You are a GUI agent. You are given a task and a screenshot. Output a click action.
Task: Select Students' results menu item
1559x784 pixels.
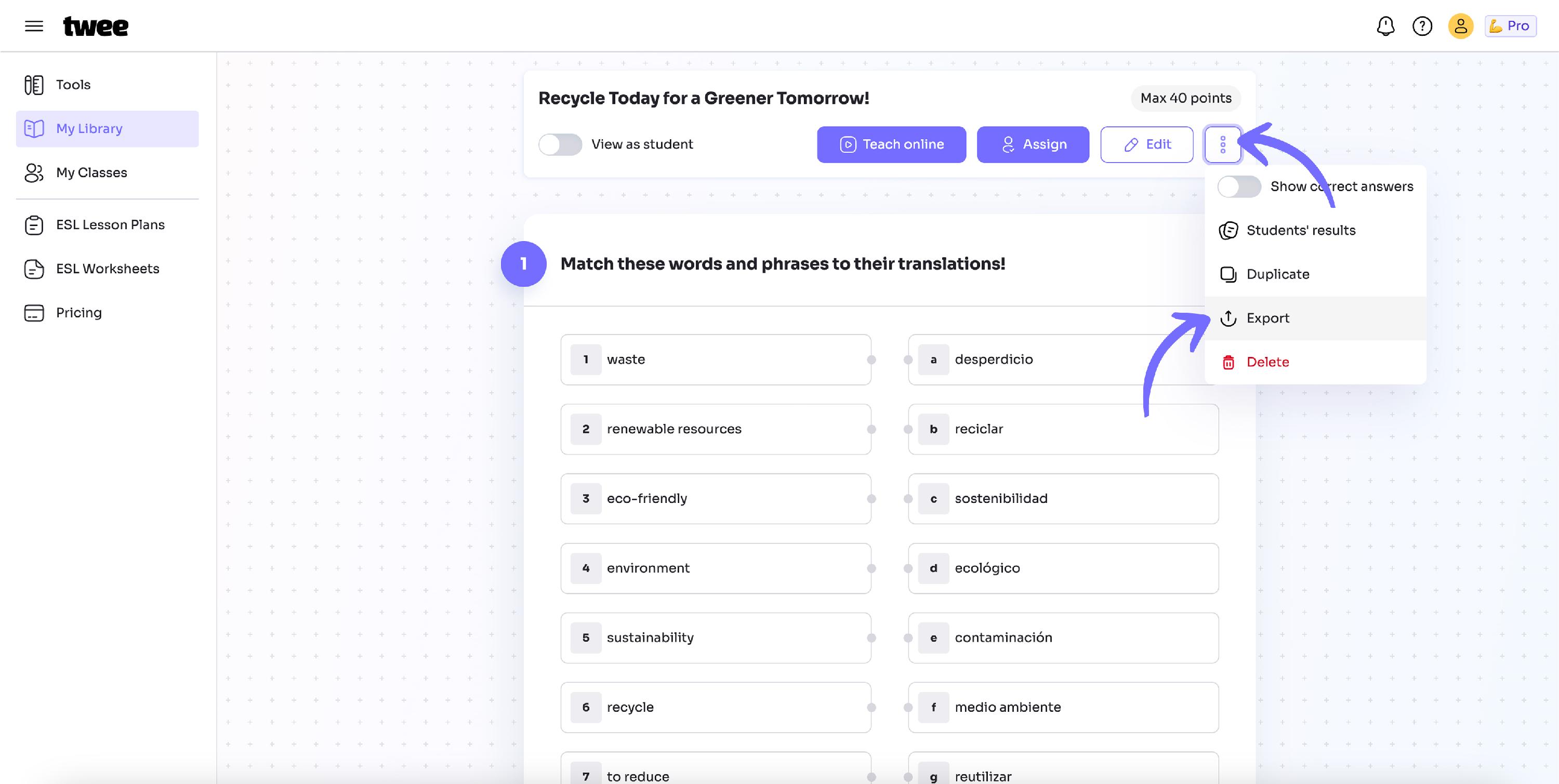[1315, 231]
